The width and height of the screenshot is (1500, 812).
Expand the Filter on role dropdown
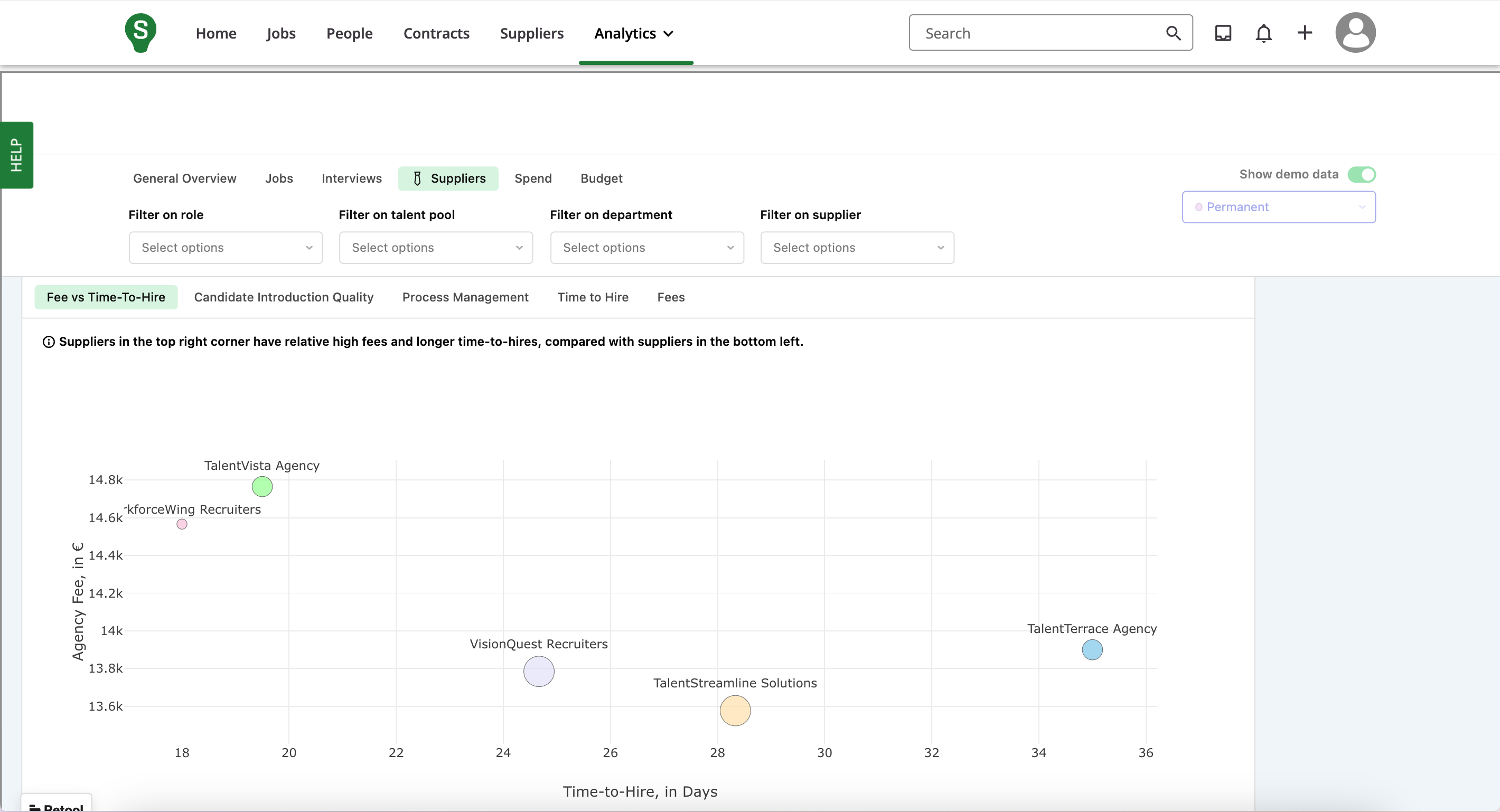pyautogui.click(x=226, y=248)
